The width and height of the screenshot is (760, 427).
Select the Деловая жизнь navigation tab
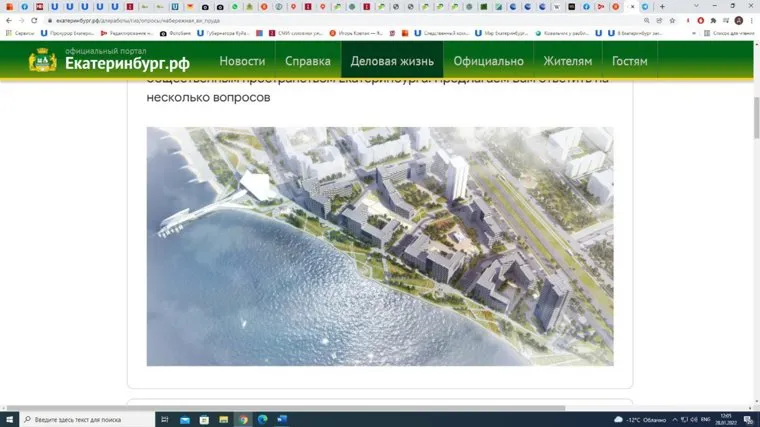click(392, 61)
